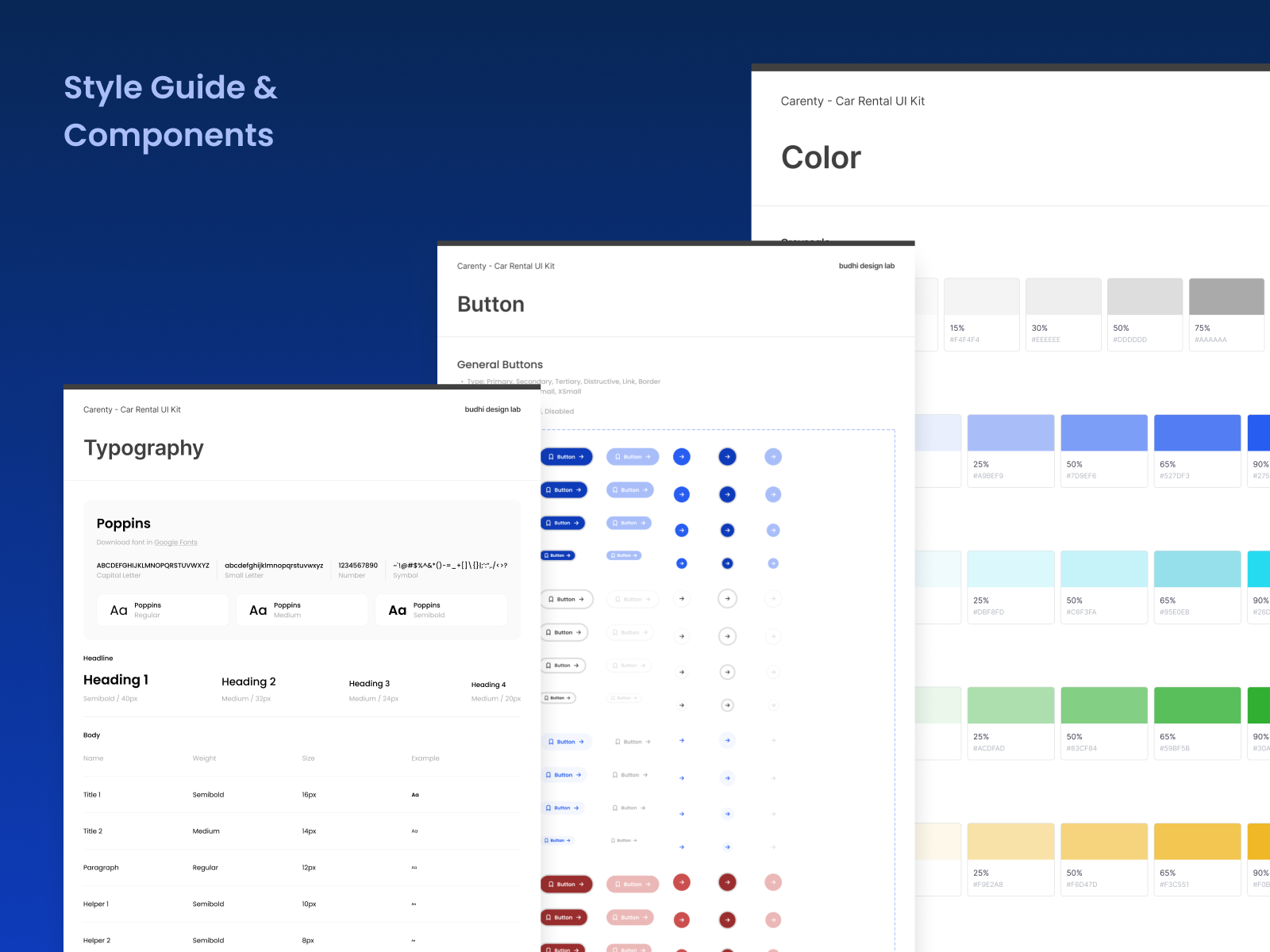Click the largest faded light-blue arrow icon button
The image size is (1270, 952).
(773, 457)
